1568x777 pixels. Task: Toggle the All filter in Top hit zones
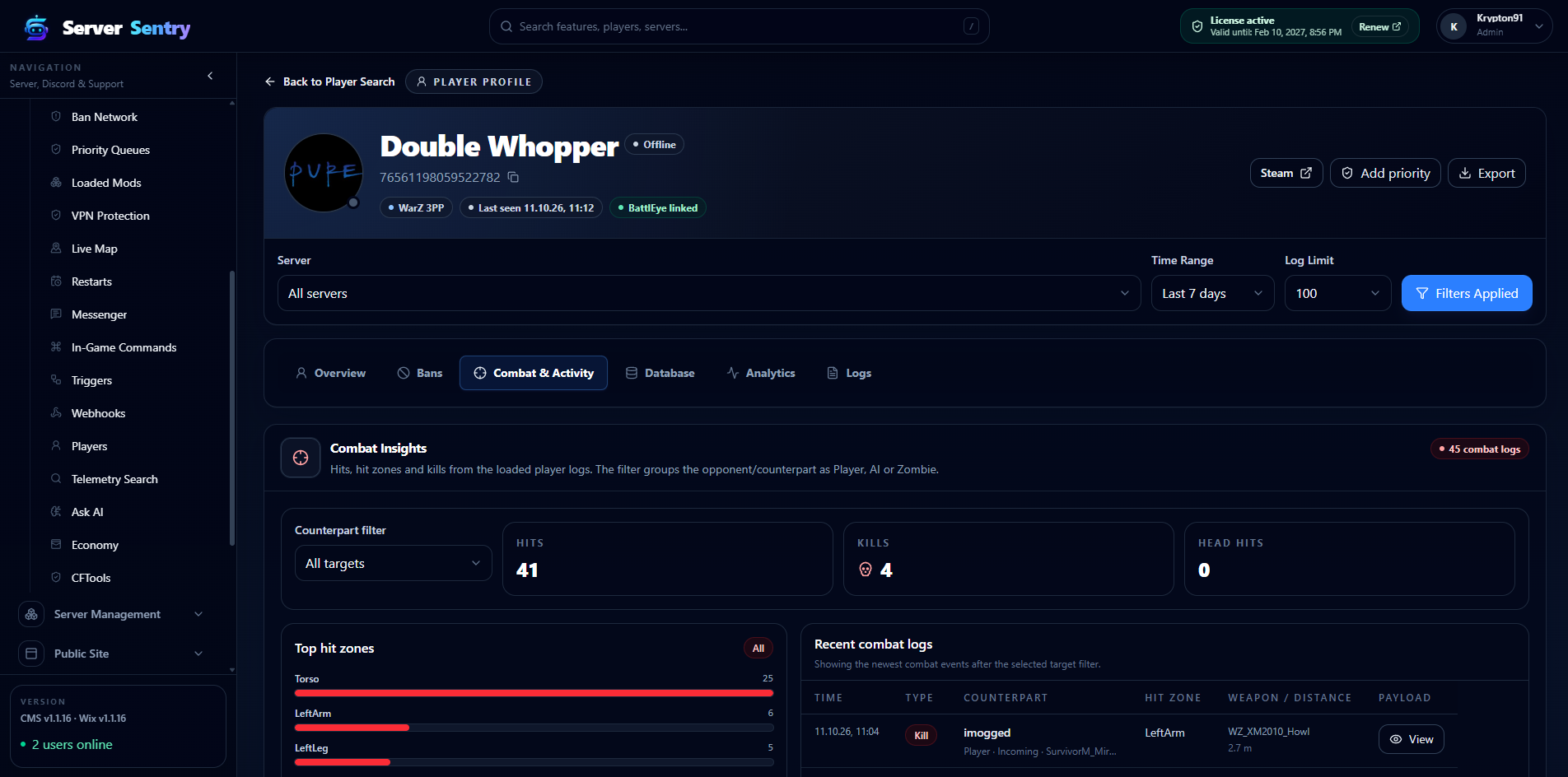[758, 648]
